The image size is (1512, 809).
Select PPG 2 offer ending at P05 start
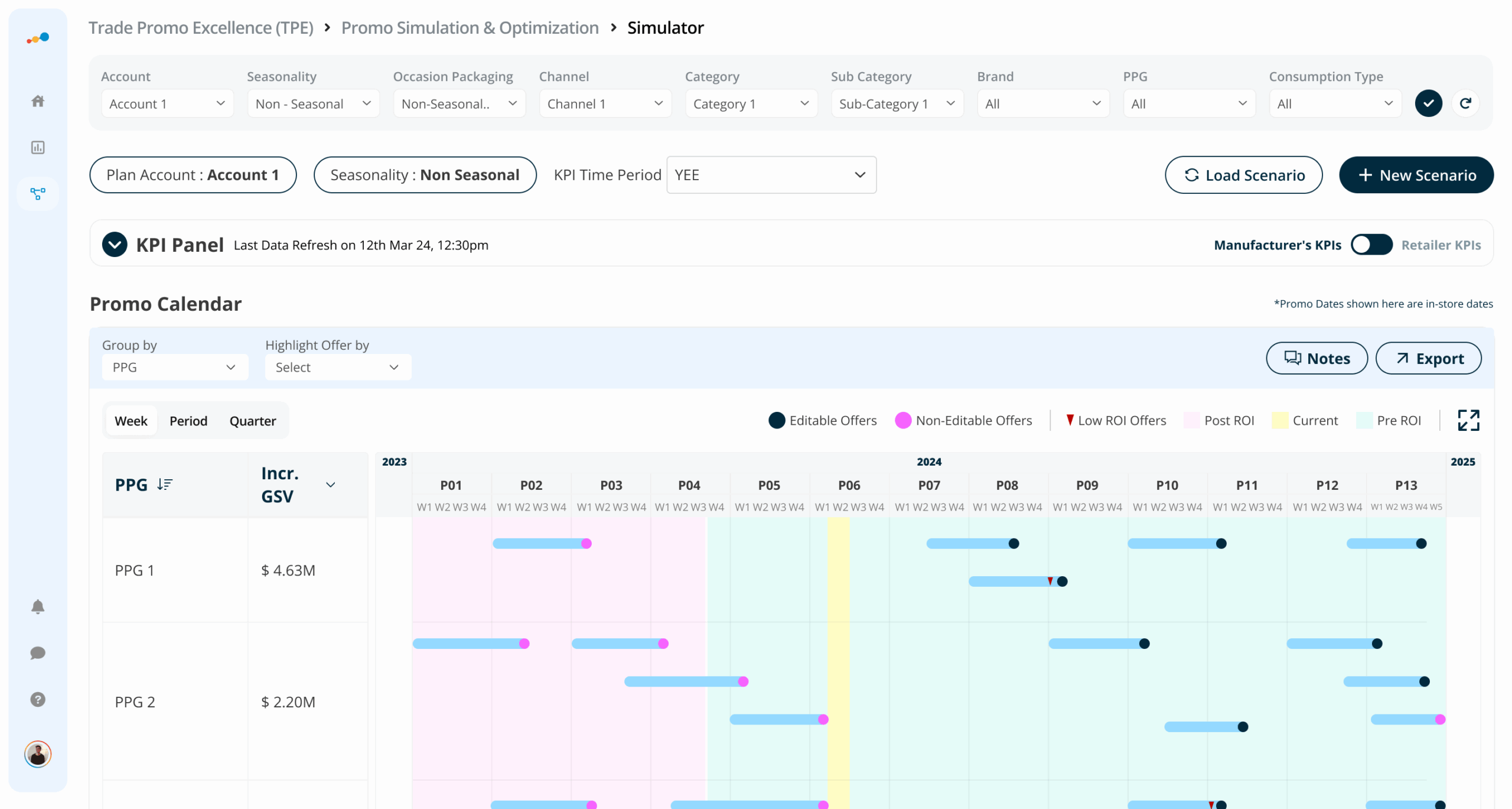click(x=686, y=681)
